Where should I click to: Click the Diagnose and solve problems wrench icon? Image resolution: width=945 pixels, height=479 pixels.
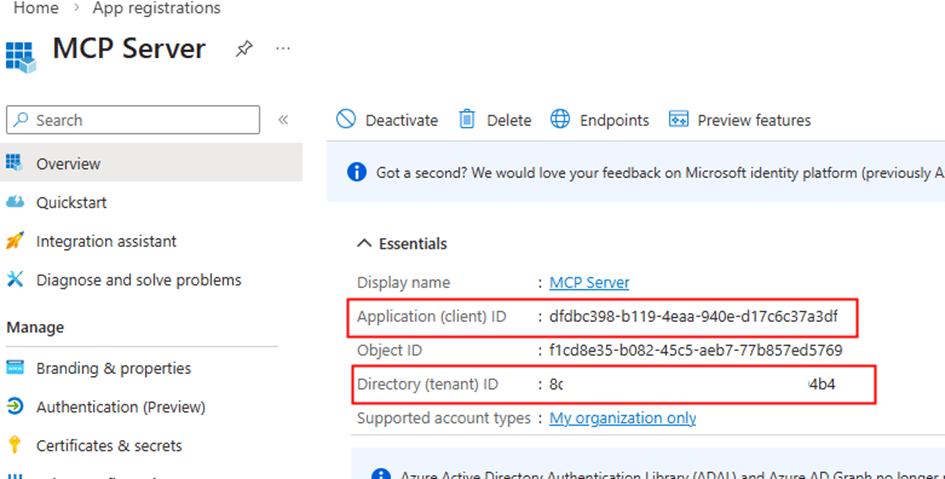point(15,280)
